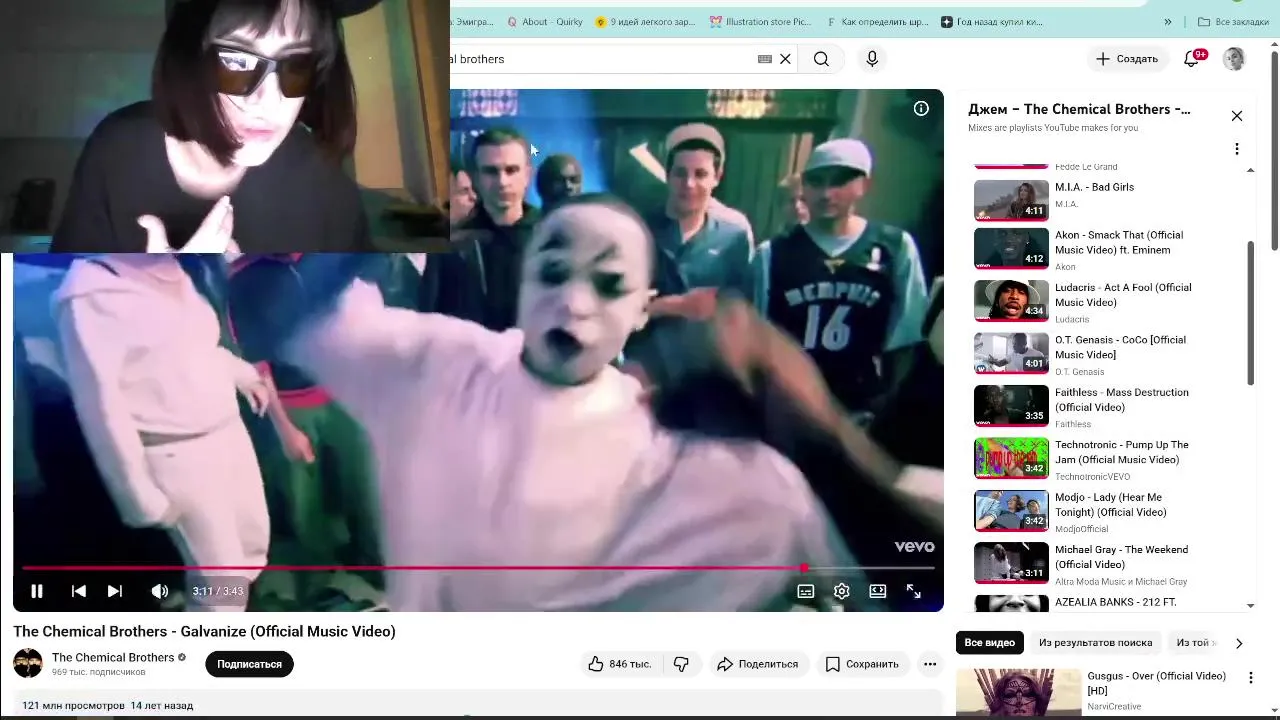Dislike the video
The image size is (1280, 720).
[x=681, y=664]
